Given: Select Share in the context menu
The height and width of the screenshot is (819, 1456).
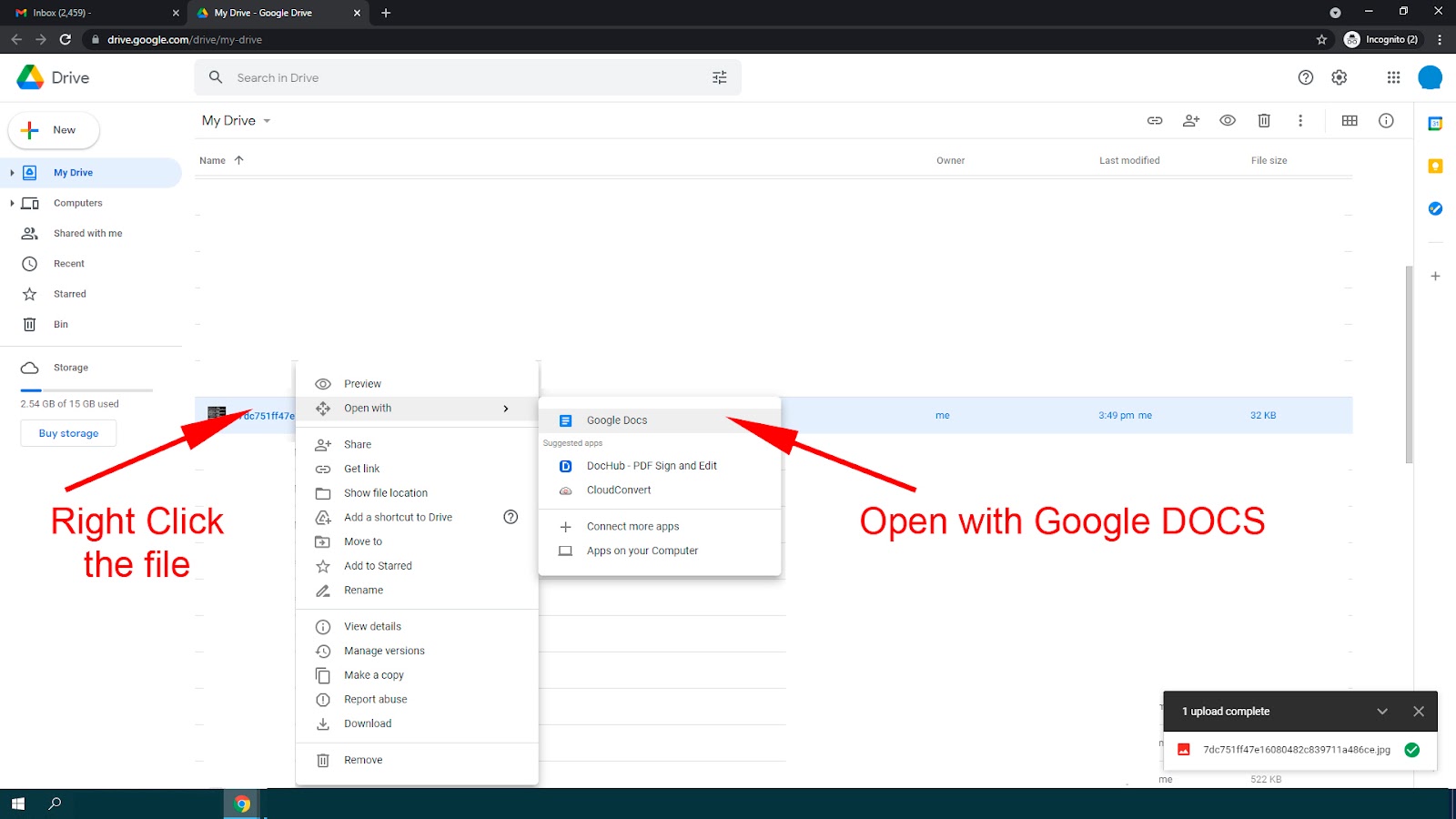Looking at the screenshot, I should tap(417, 445).
